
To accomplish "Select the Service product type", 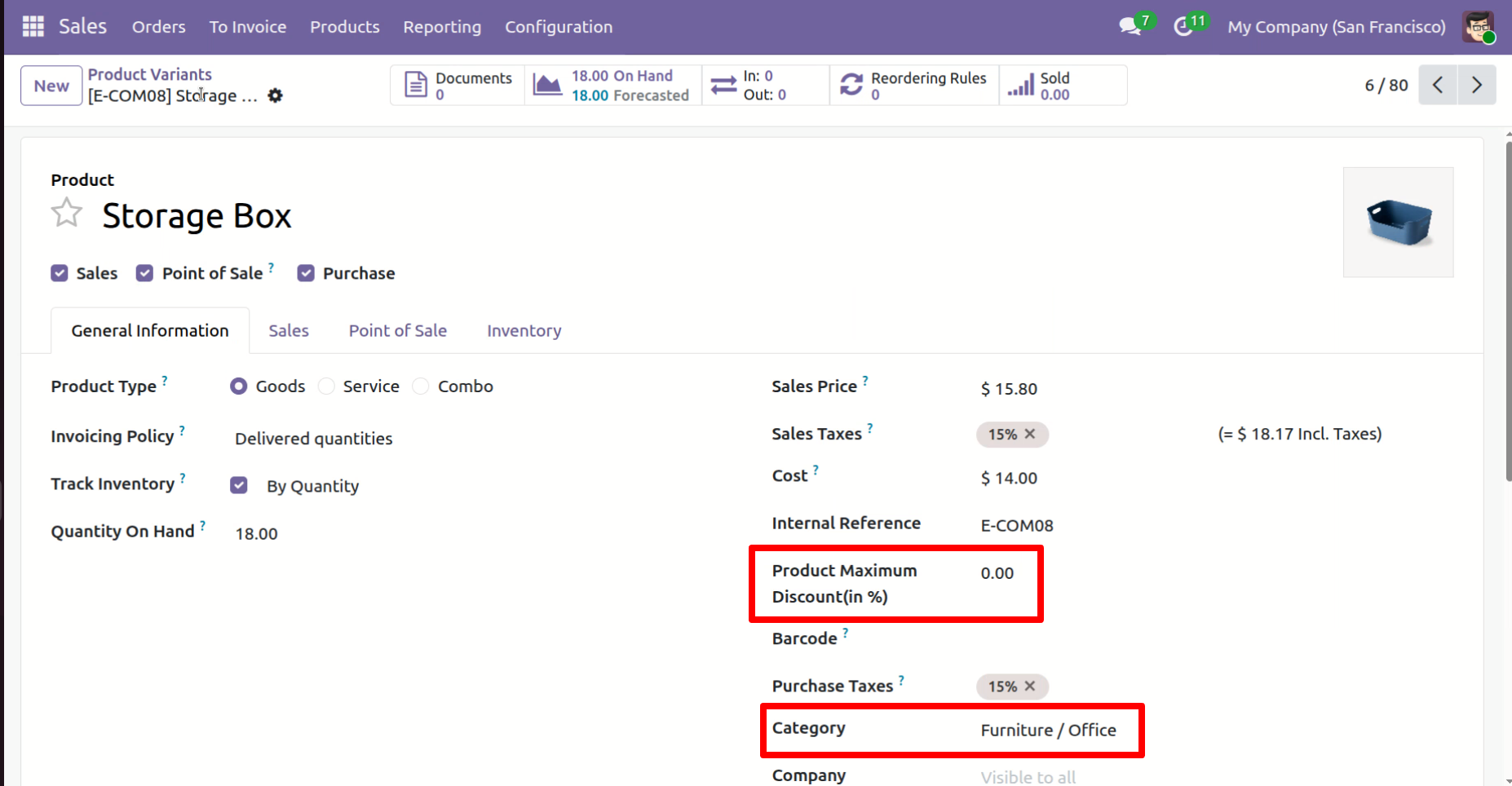I will click(327, 386).
